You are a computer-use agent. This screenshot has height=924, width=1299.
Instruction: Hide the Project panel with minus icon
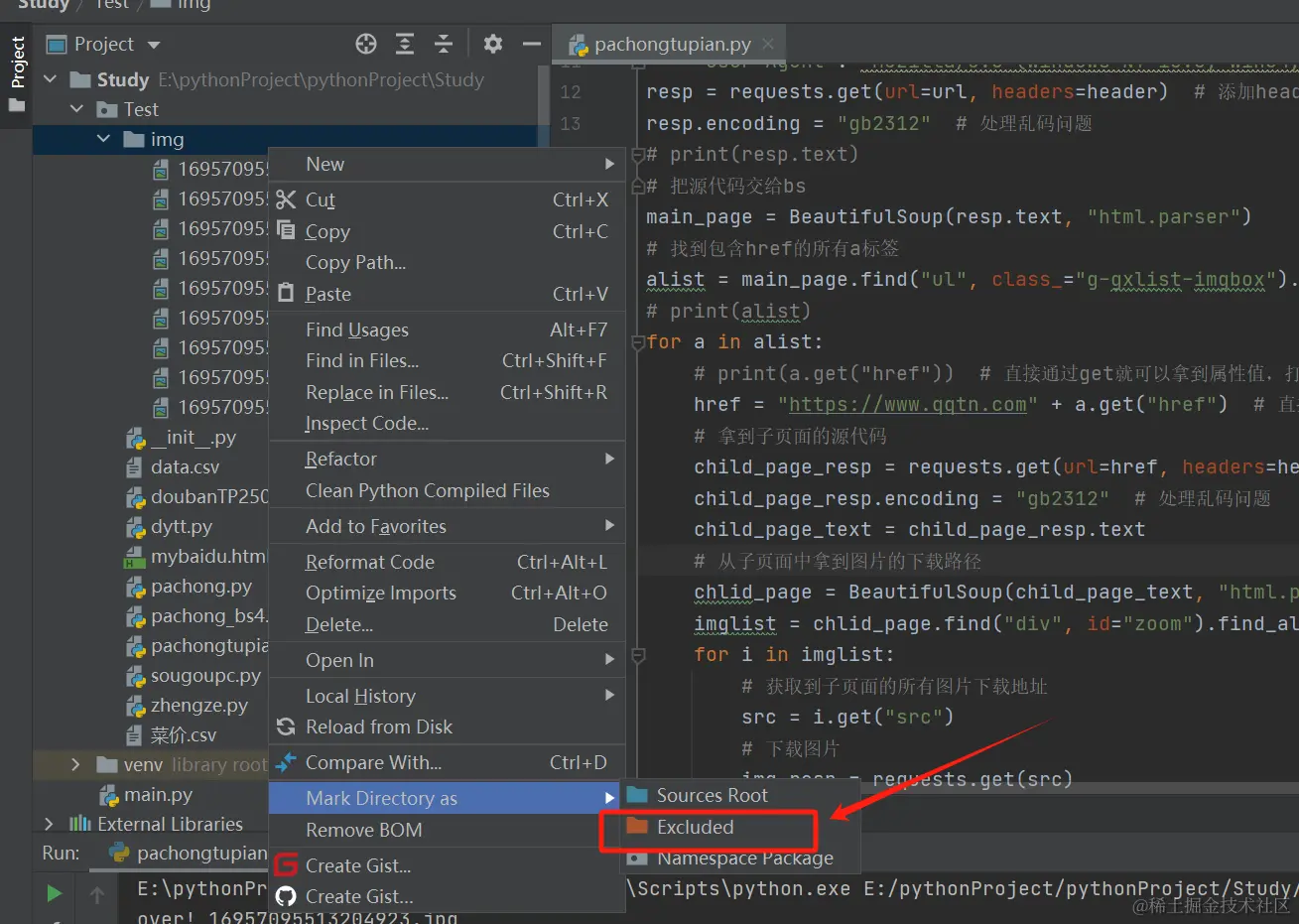click(532, 44)
